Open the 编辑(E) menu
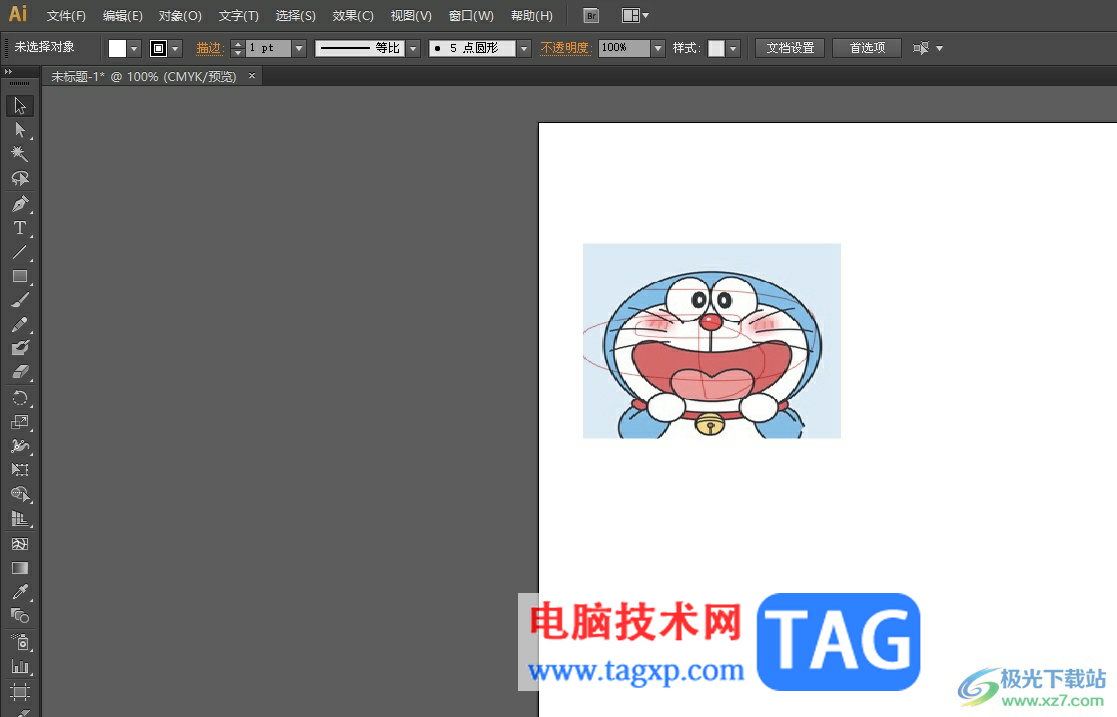This screenshot has height=717, width=1117. (x=123, y=16)
